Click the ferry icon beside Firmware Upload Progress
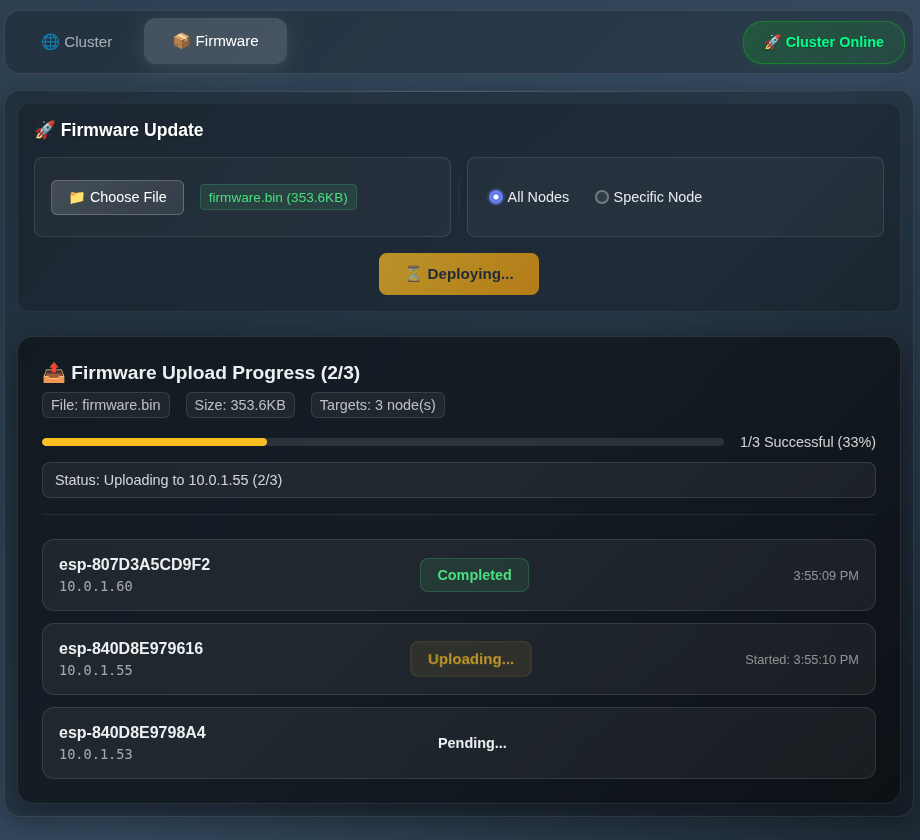The height and width of the screenshot is (840, 920). coord(53,372)
